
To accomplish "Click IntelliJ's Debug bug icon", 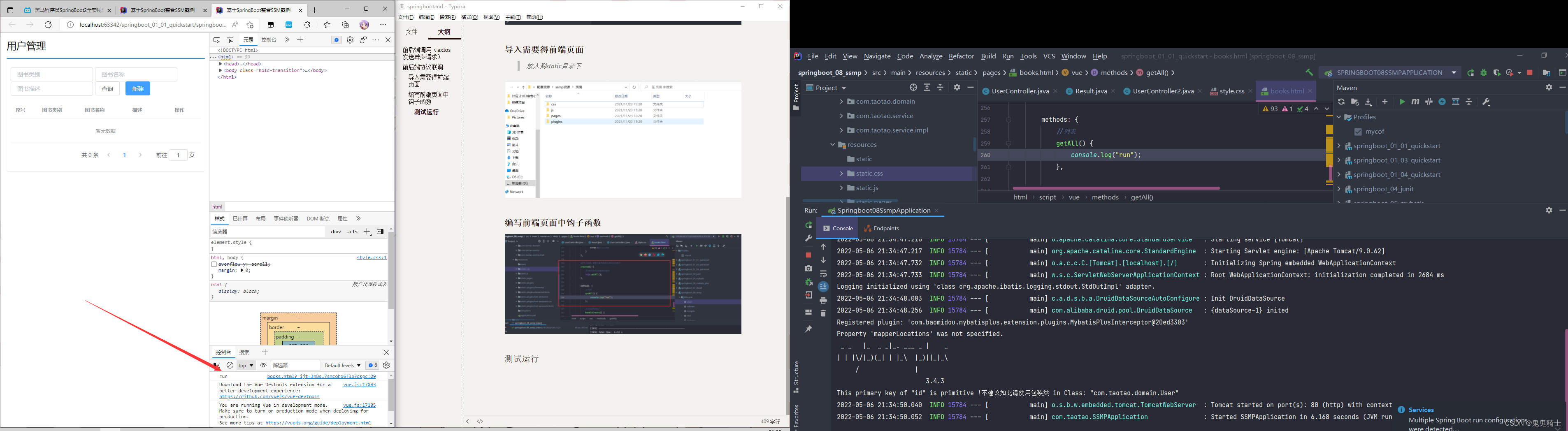I will [x=1483, y=72].
